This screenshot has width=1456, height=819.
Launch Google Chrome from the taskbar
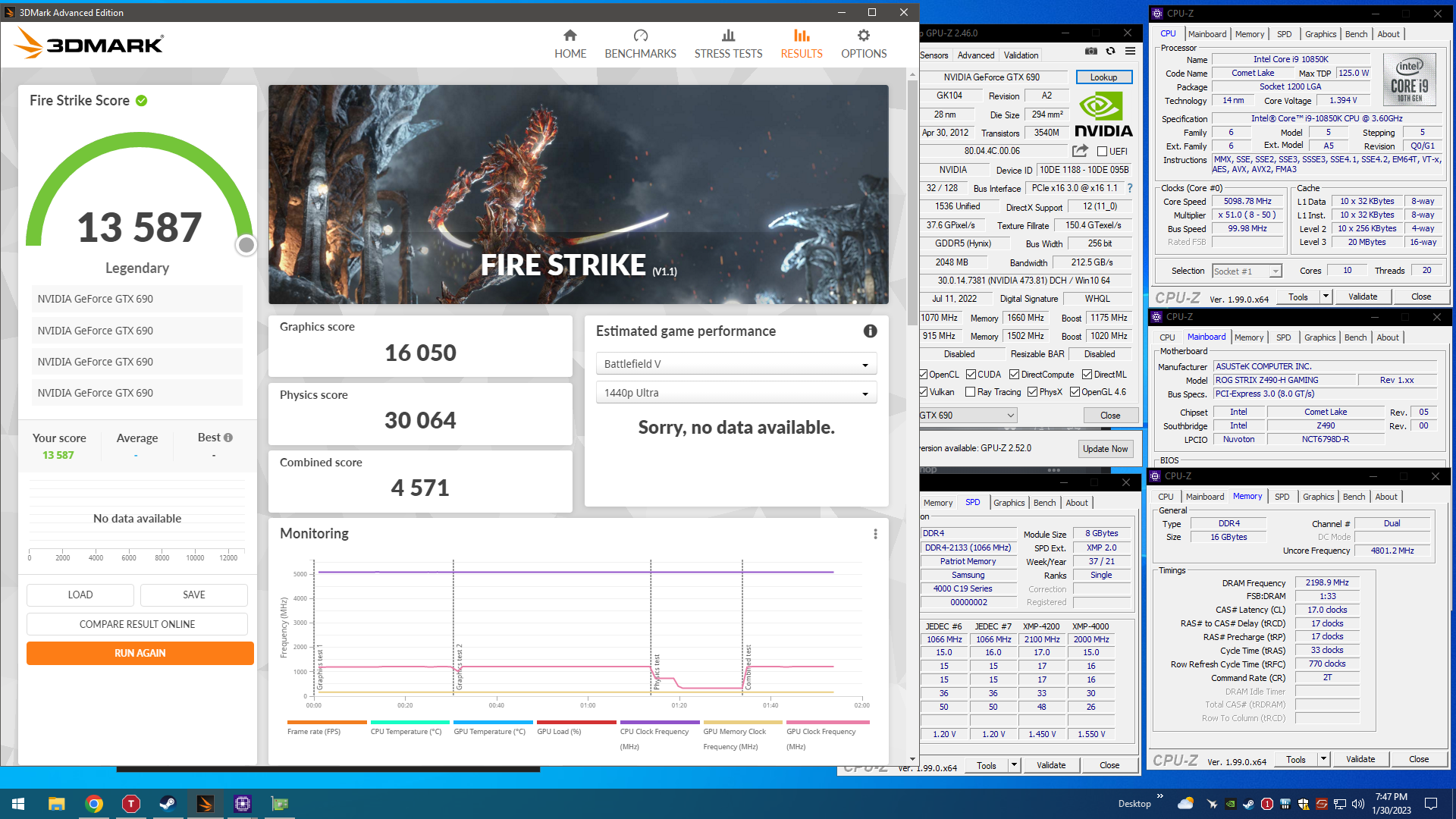94,804
